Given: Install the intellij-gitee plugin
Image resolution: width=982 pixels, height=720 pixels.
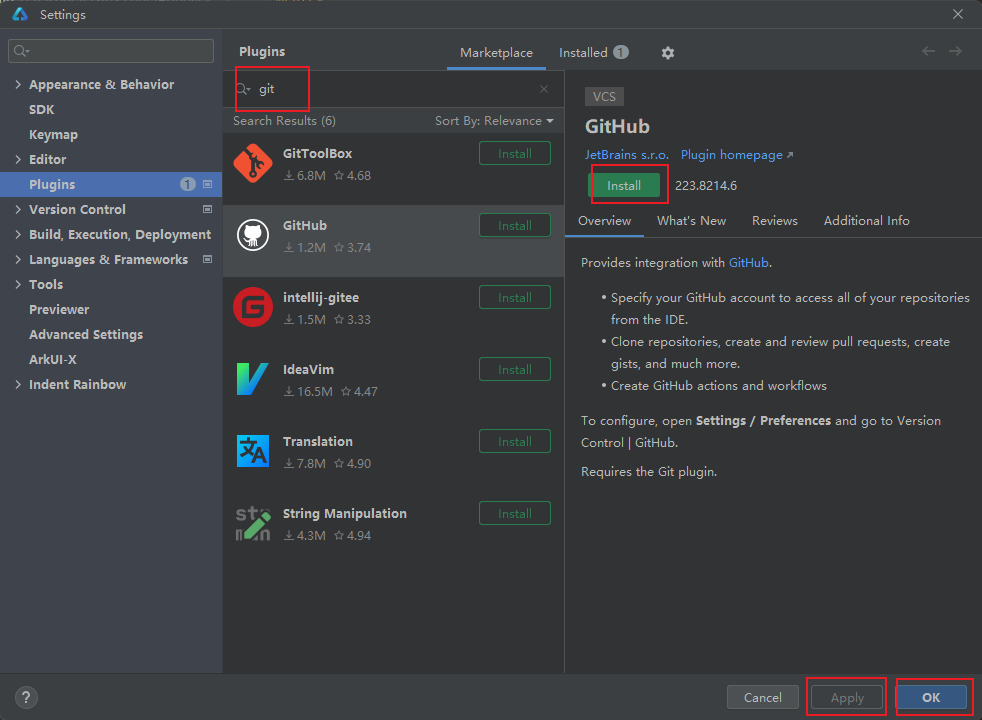Looking at the screenshot, I should coord(515,297).
